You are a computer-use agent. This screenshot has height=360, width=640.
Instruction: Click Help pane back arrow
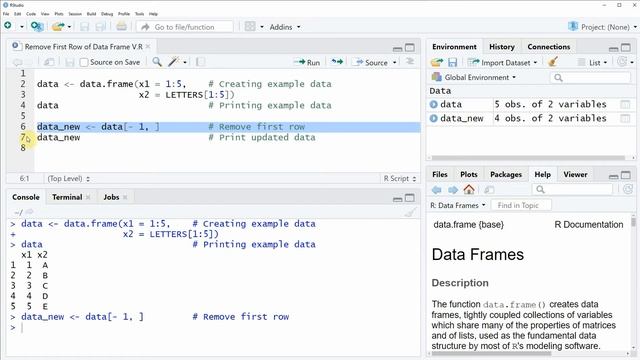437,190
